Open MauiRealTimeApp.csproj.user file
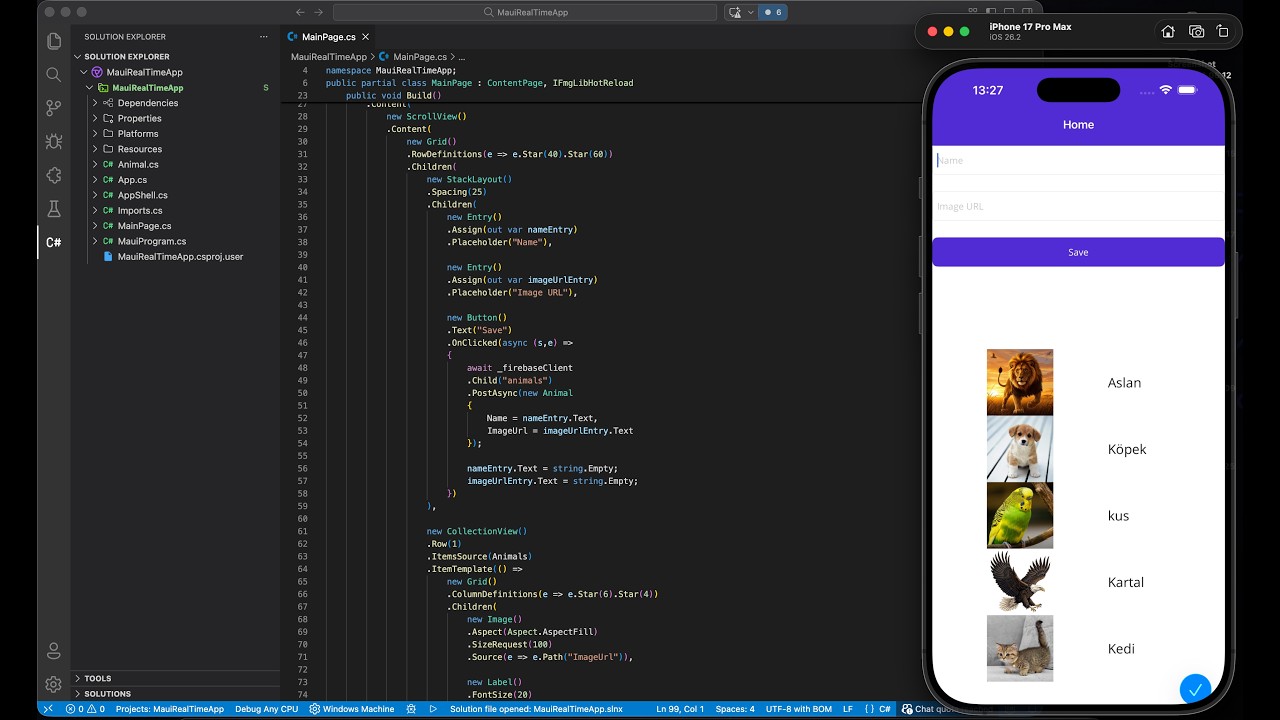The height and width of the screenshot is (720, 1280). 180,257
